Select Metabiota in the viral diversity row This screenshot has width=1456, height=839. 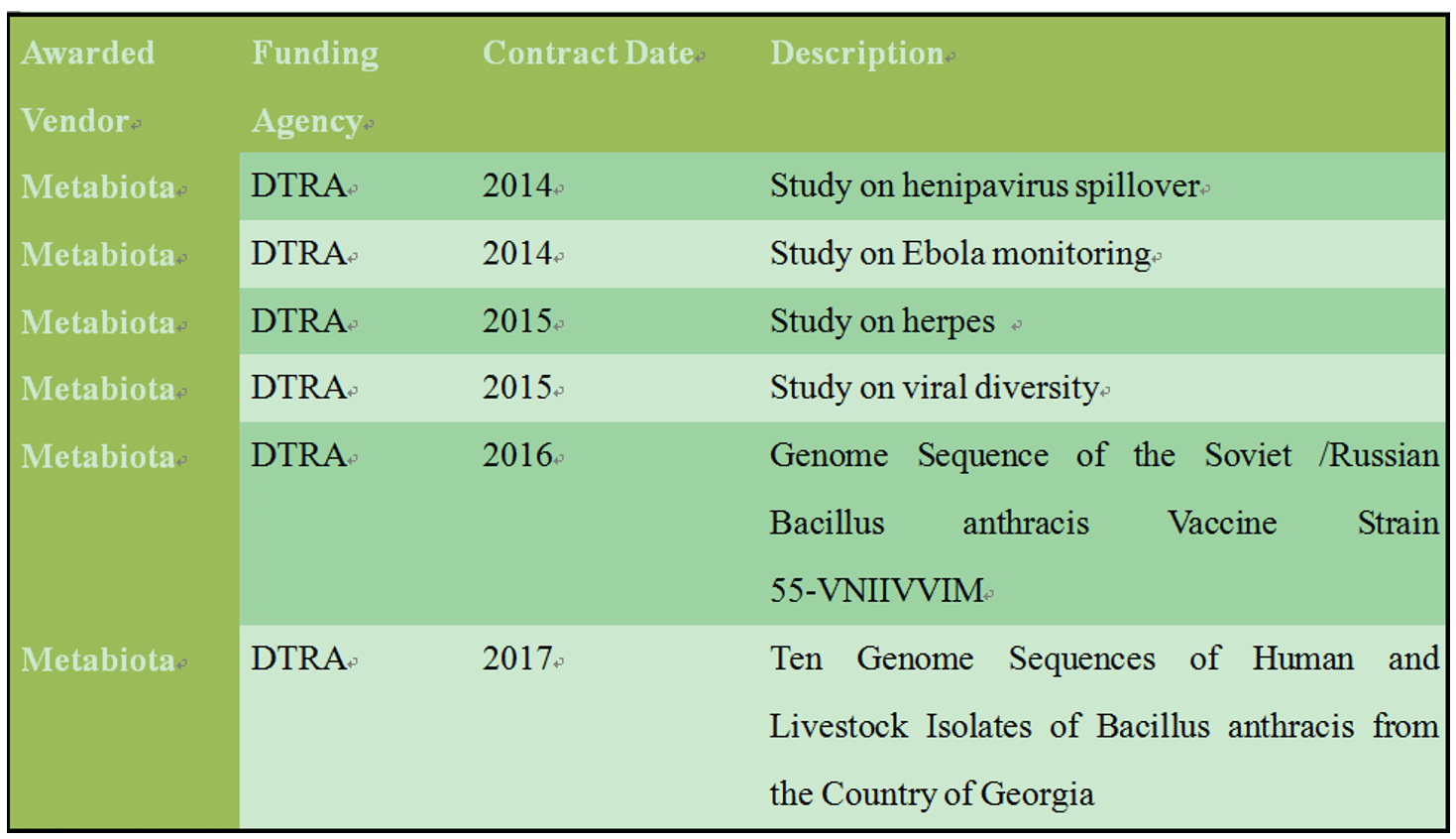coord(98,389)
